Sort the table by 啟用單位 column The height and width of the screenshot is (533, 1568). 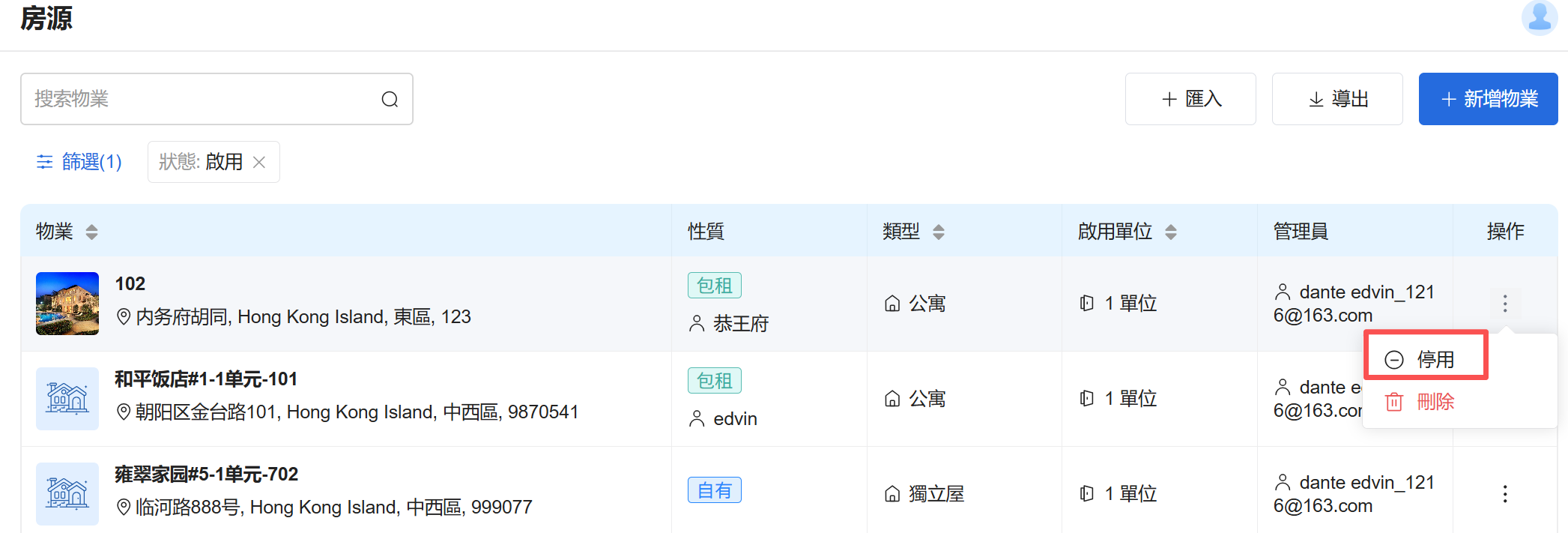1170,232
